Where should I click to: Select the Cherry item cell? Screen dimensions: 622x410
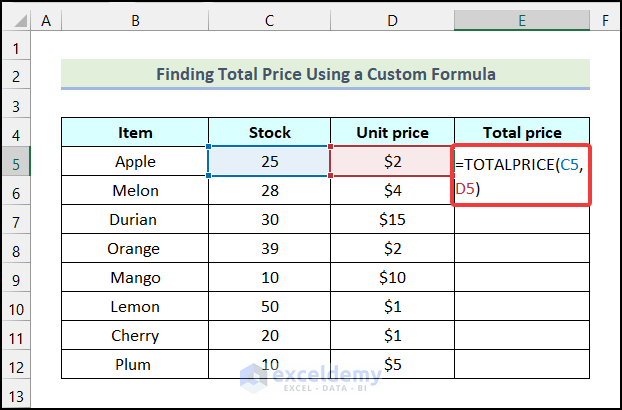[135, 335]
